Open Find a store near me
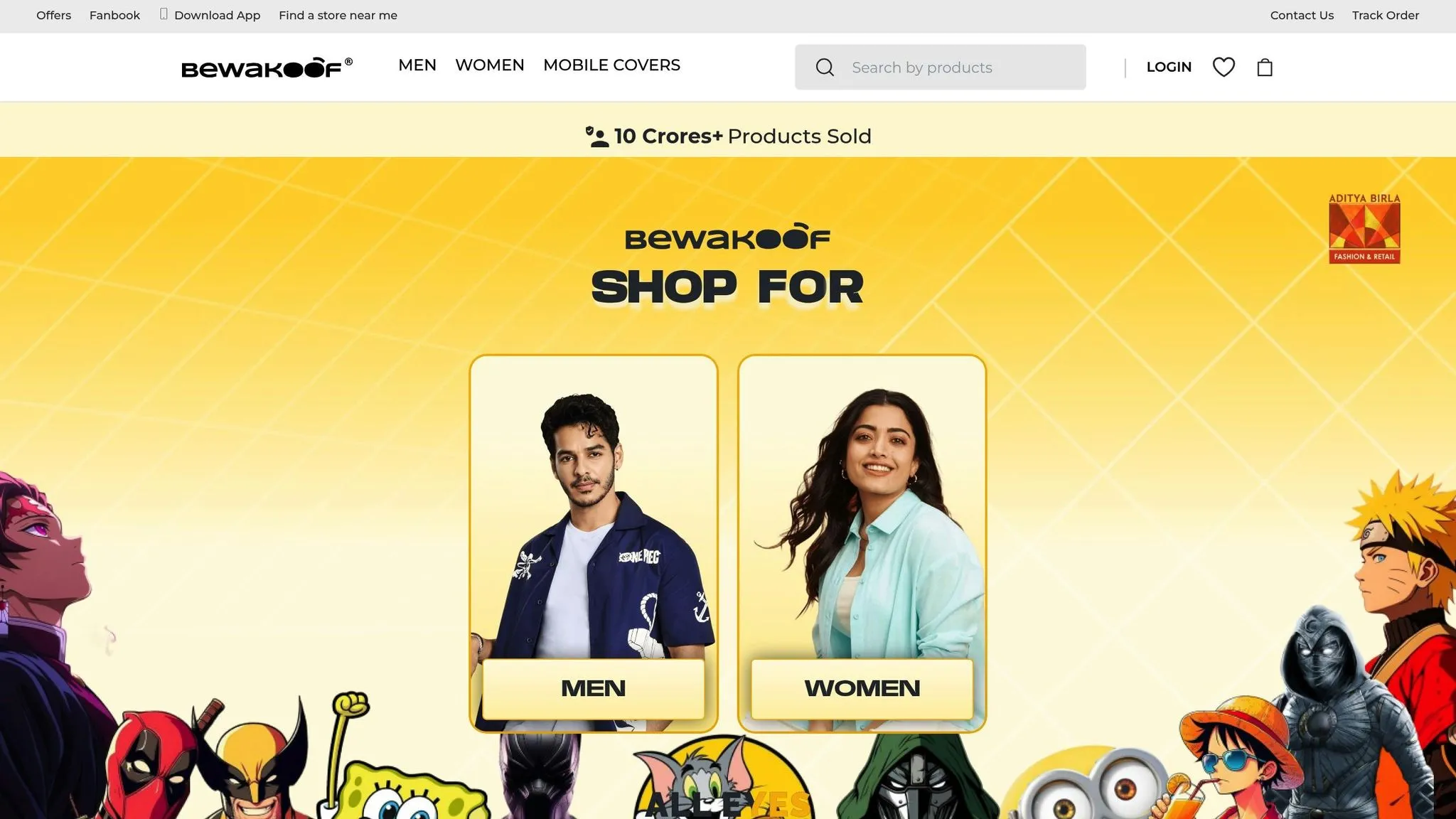The width and height of the screenshot is (1456, 819). pyautogui.click(x=338, y=15)
